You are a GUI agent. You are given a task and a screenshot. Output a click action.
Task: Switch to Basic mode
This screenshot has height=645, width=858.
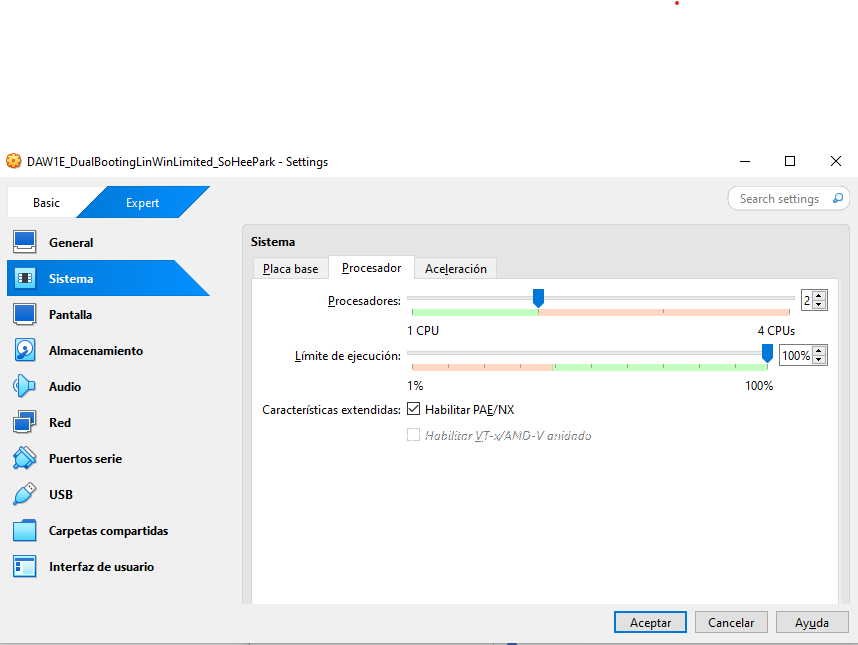tap(47, 202)
